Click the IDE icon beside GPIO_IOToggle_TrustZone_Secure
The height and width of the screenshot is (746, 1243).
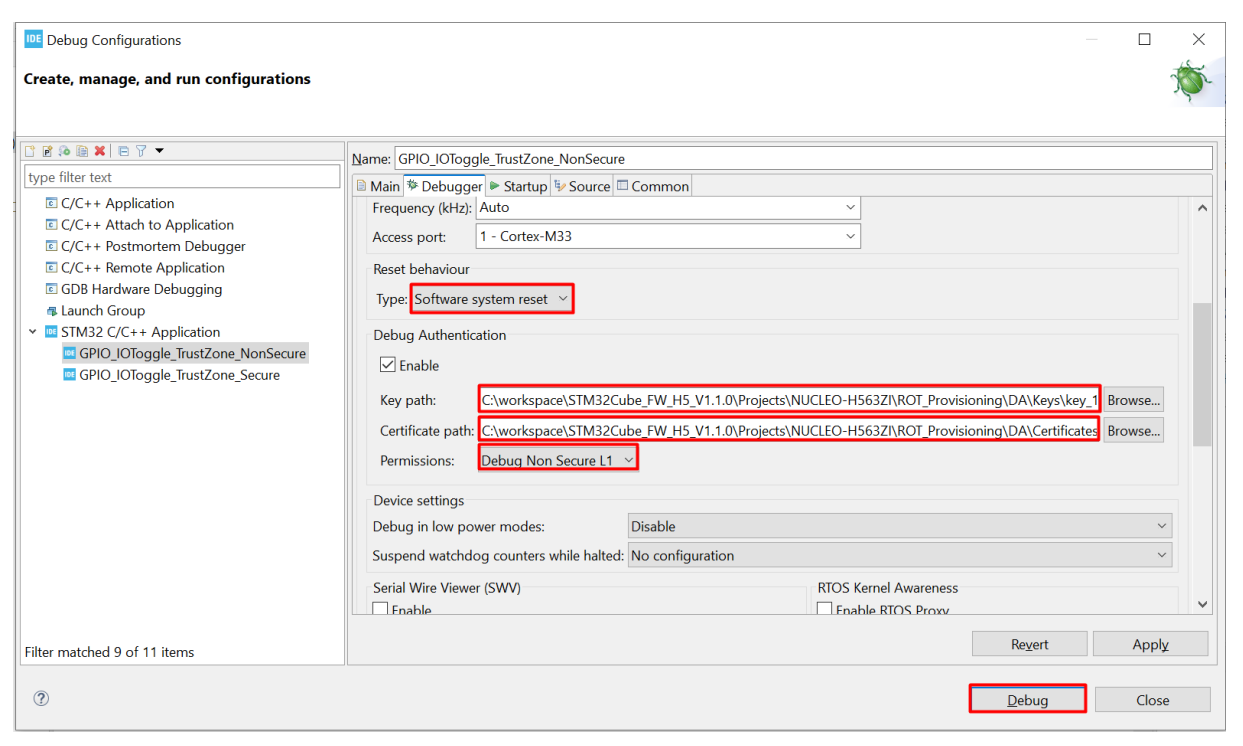point(70,375)
